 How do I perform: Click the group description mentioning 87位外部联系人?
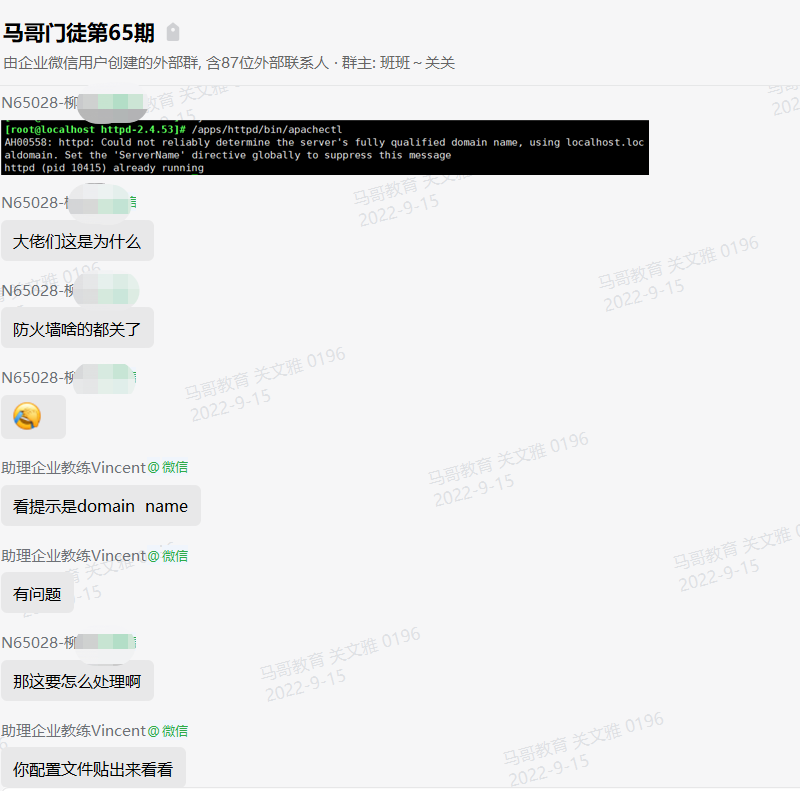(229, 63)
